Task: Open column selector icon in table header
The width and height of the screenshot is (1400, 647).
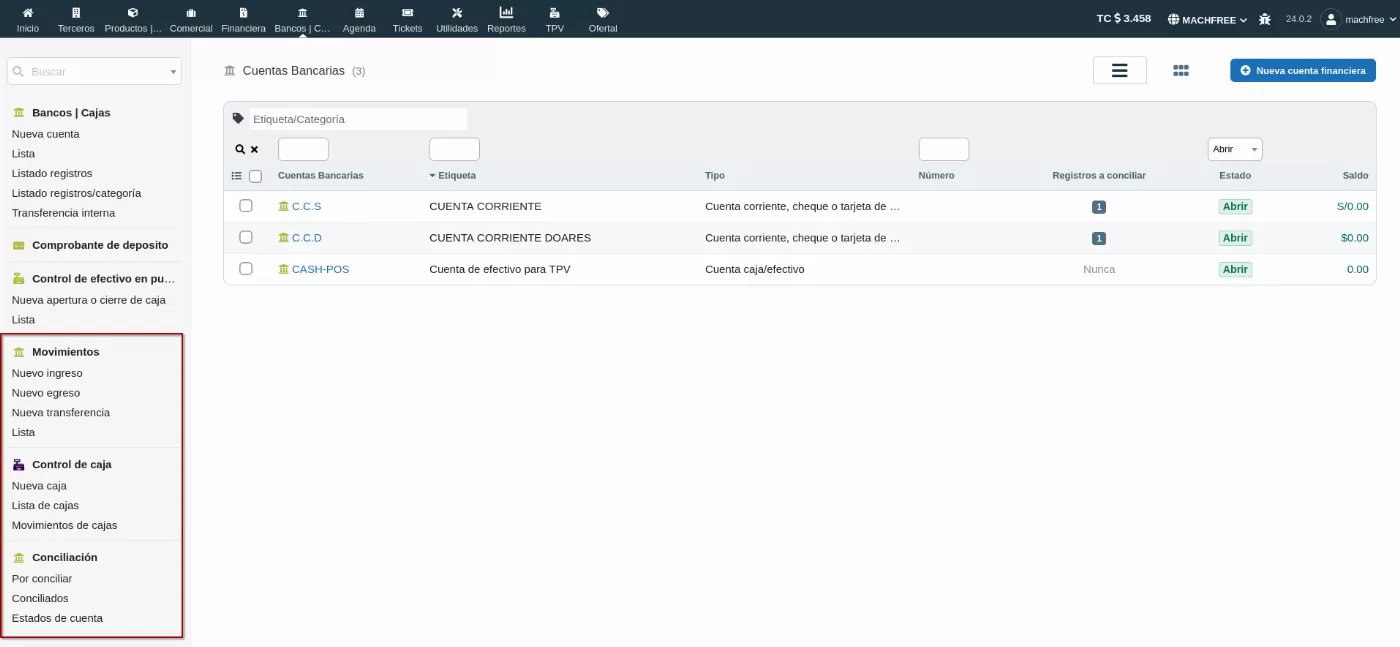Action: 237,176
